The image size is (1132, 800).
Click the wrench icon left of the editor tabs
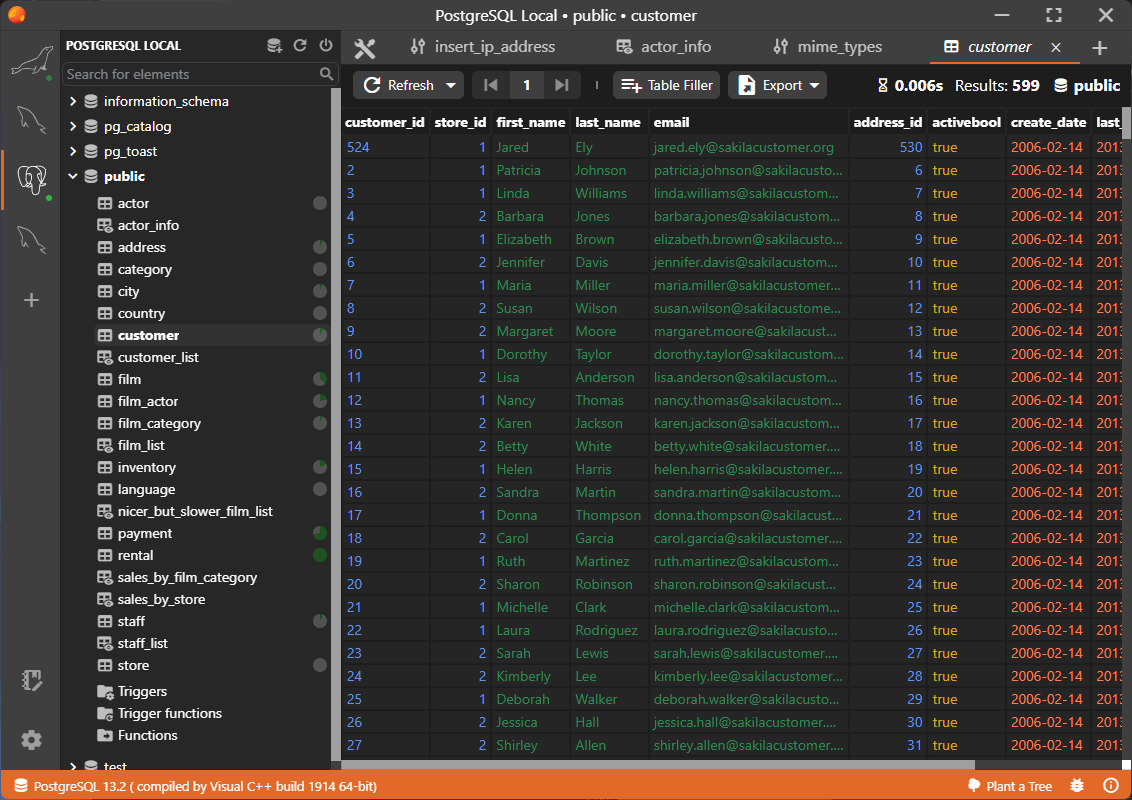(x=365, y=47)
